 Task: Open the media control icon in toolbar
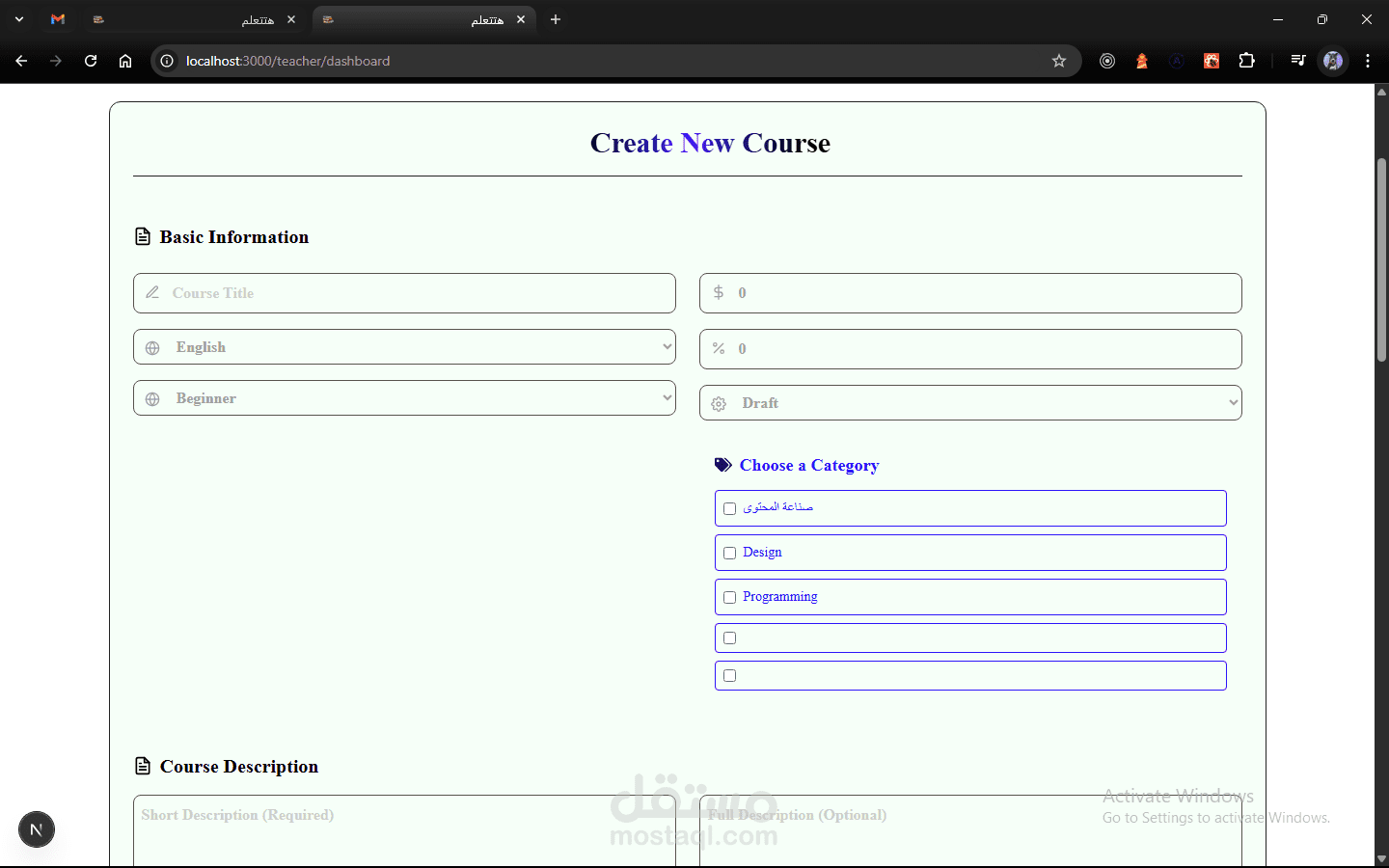(1297, 61)
